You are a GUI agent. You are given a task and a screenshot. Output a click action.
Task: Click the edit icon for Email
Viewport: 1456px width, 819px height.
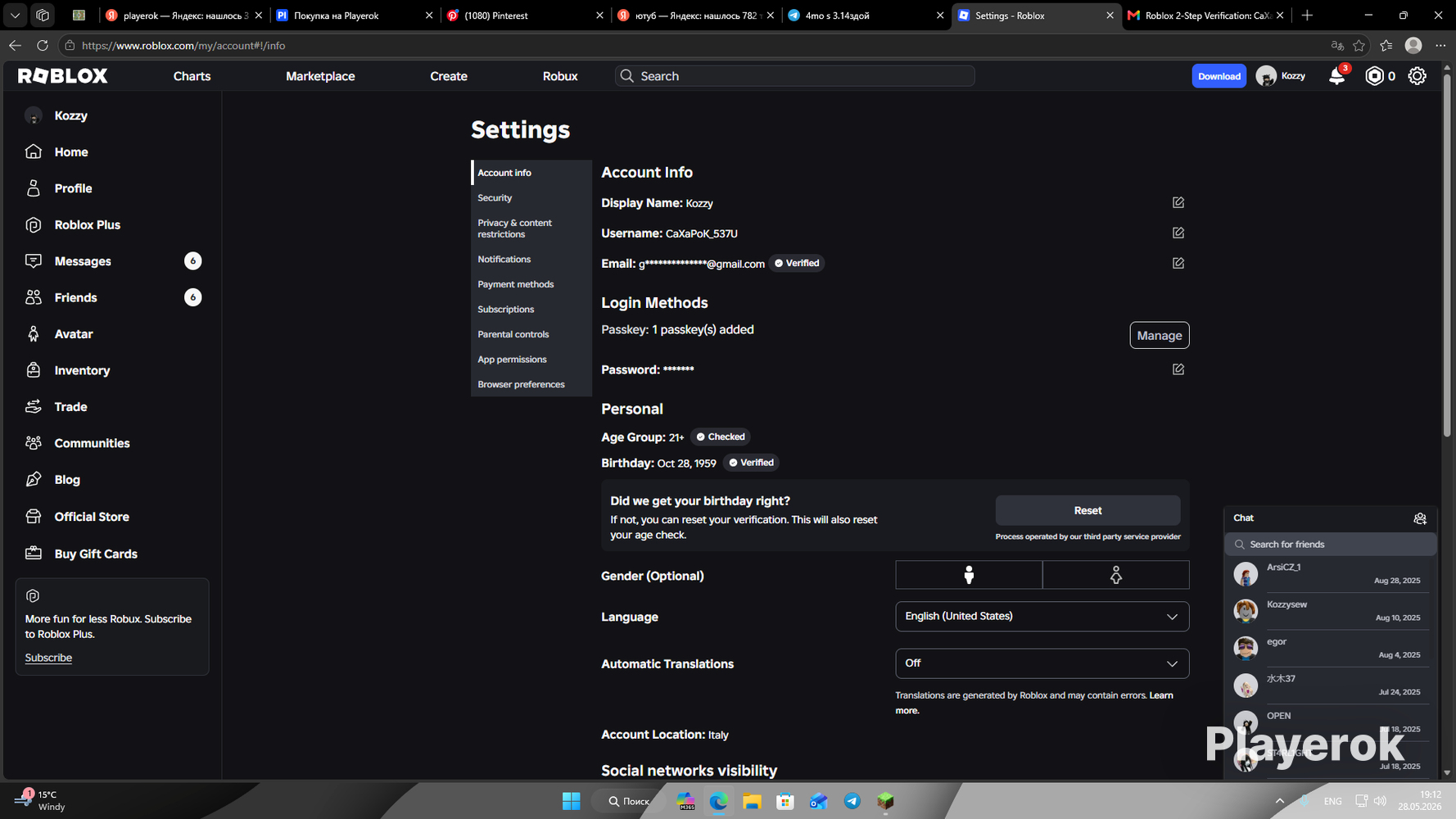1178,263
